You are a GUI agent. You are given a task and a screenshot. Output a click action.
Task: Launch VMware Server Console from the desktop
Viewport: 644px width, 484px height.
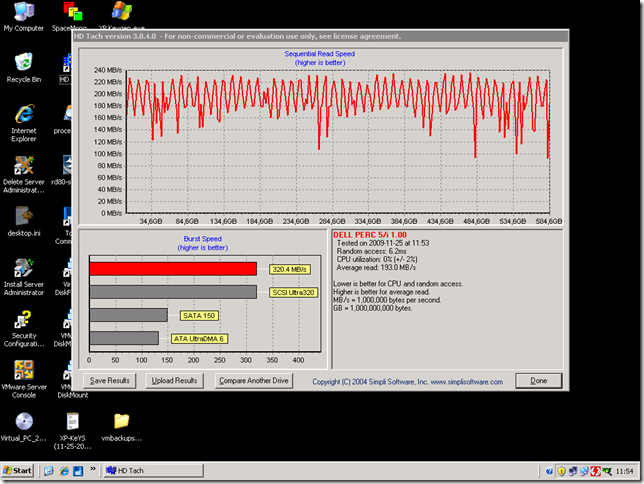click(23, 371)
